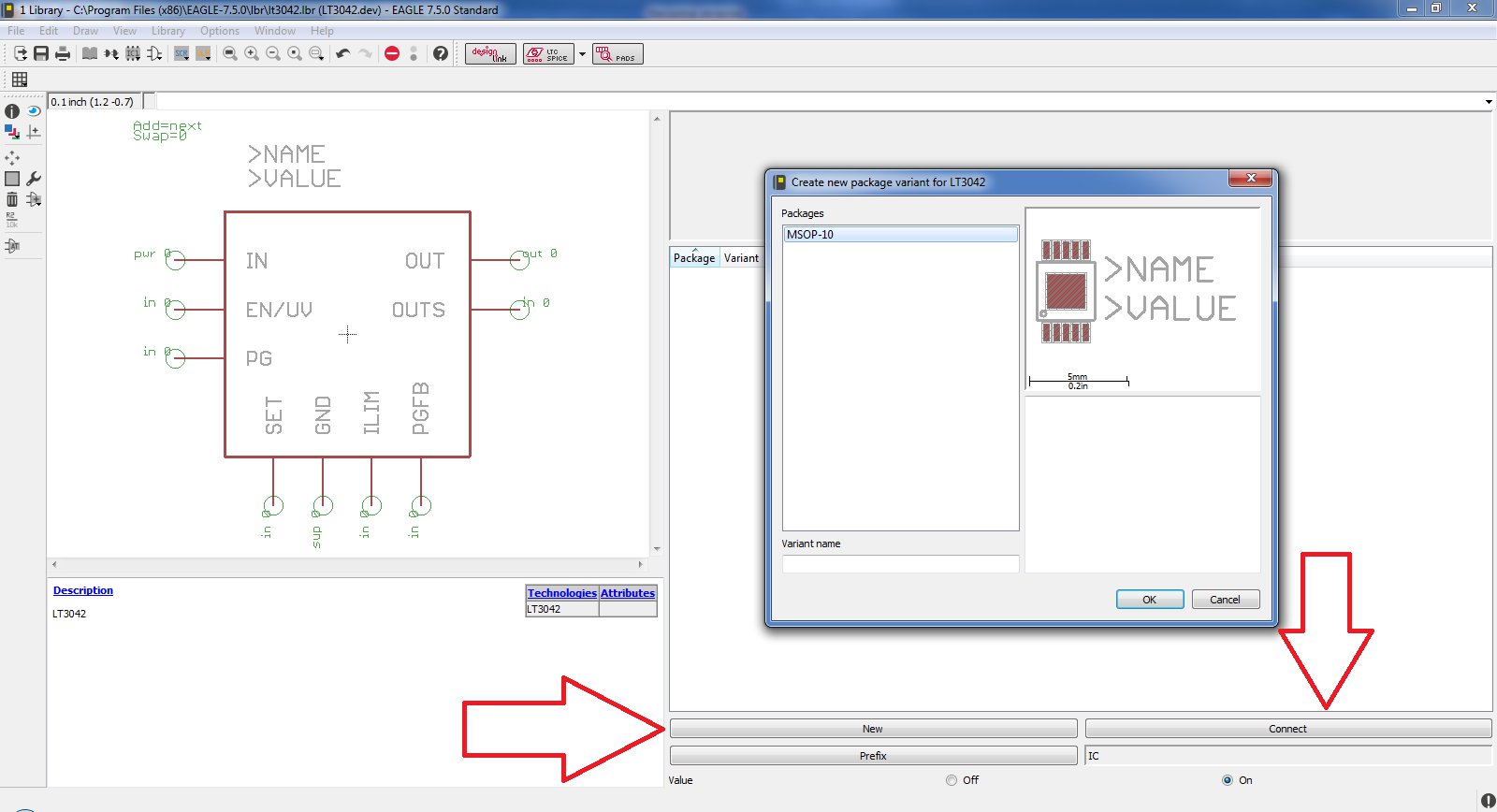Set Value option to Off
Screen dimensions: 1497x812
(x=952, y=780)
